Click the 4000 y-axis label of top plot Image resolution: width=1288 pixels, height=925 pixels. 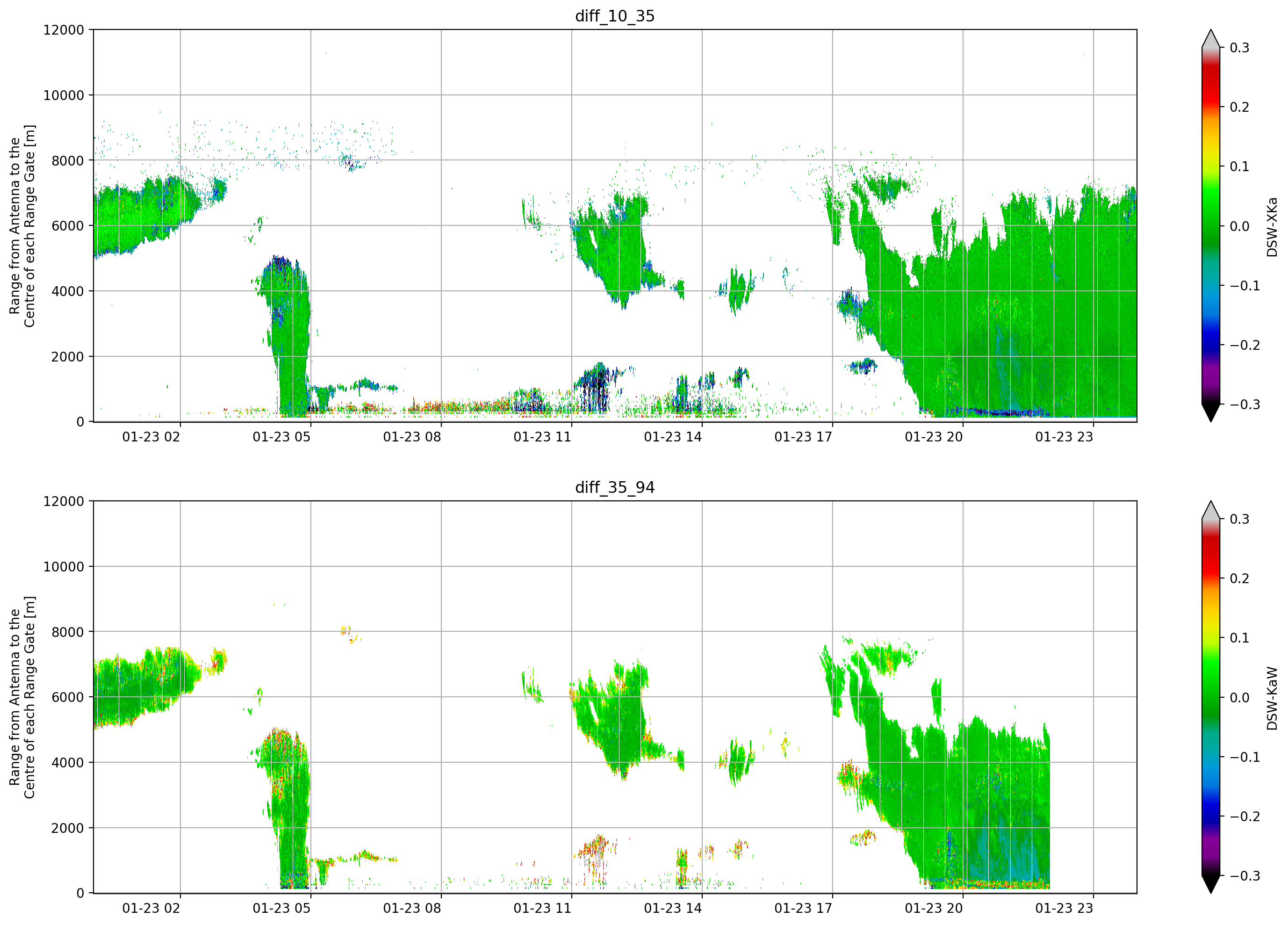coord(68,291)
